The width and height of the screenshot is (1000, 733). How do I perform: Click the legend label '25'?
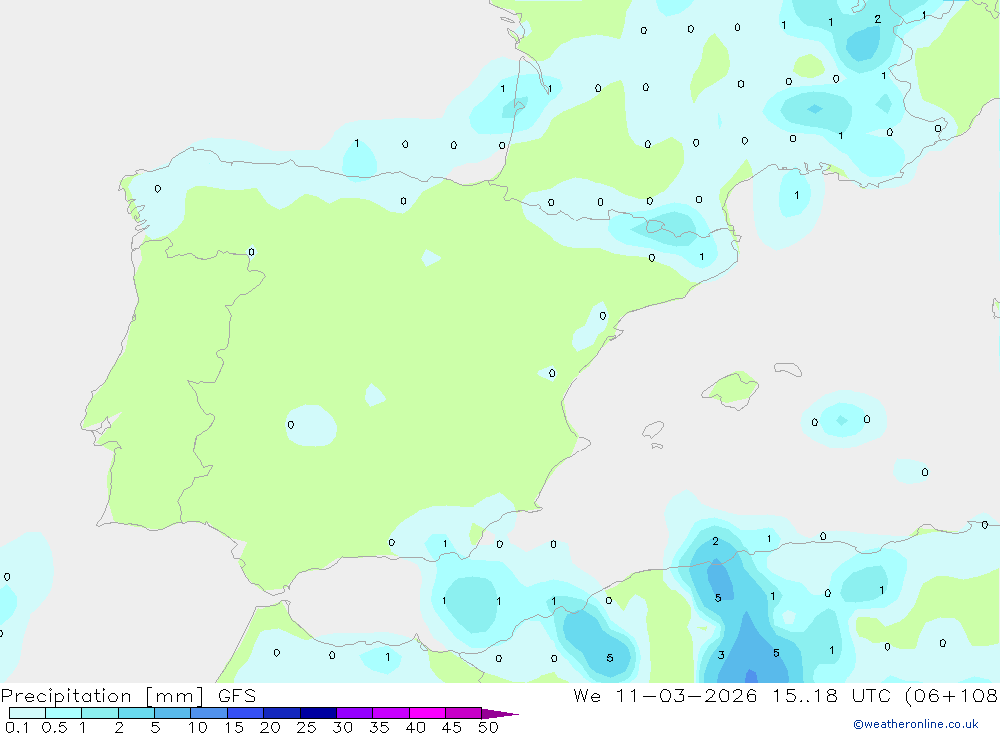click(306, 727)
